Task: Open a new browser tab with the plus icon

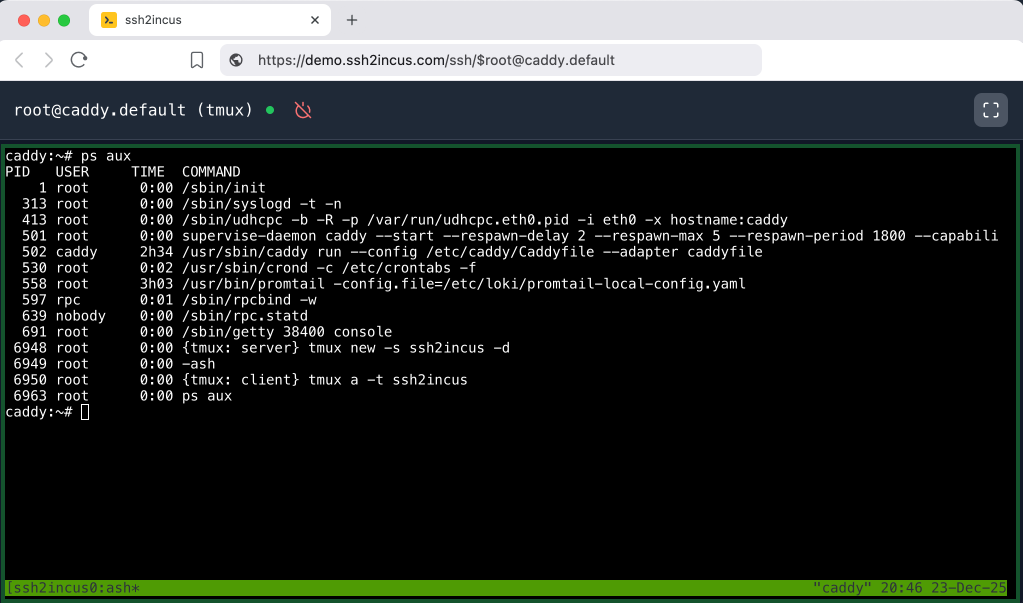Action: tap(350, 19)
